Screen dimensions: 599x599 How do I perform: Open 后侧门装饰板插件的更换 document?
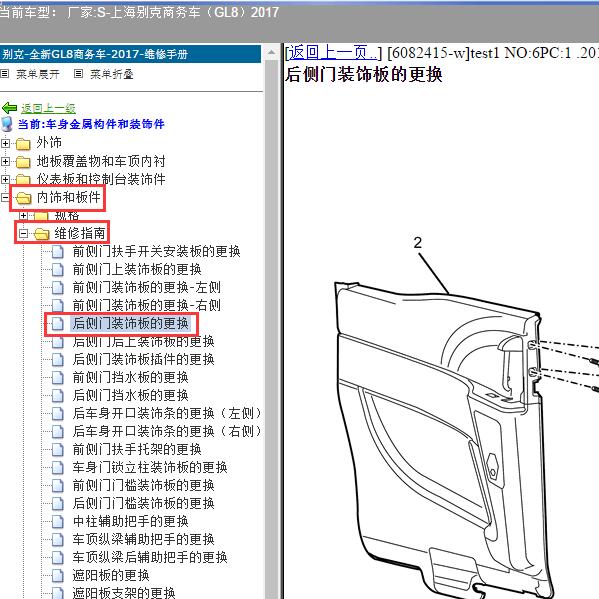pos(143,359)
